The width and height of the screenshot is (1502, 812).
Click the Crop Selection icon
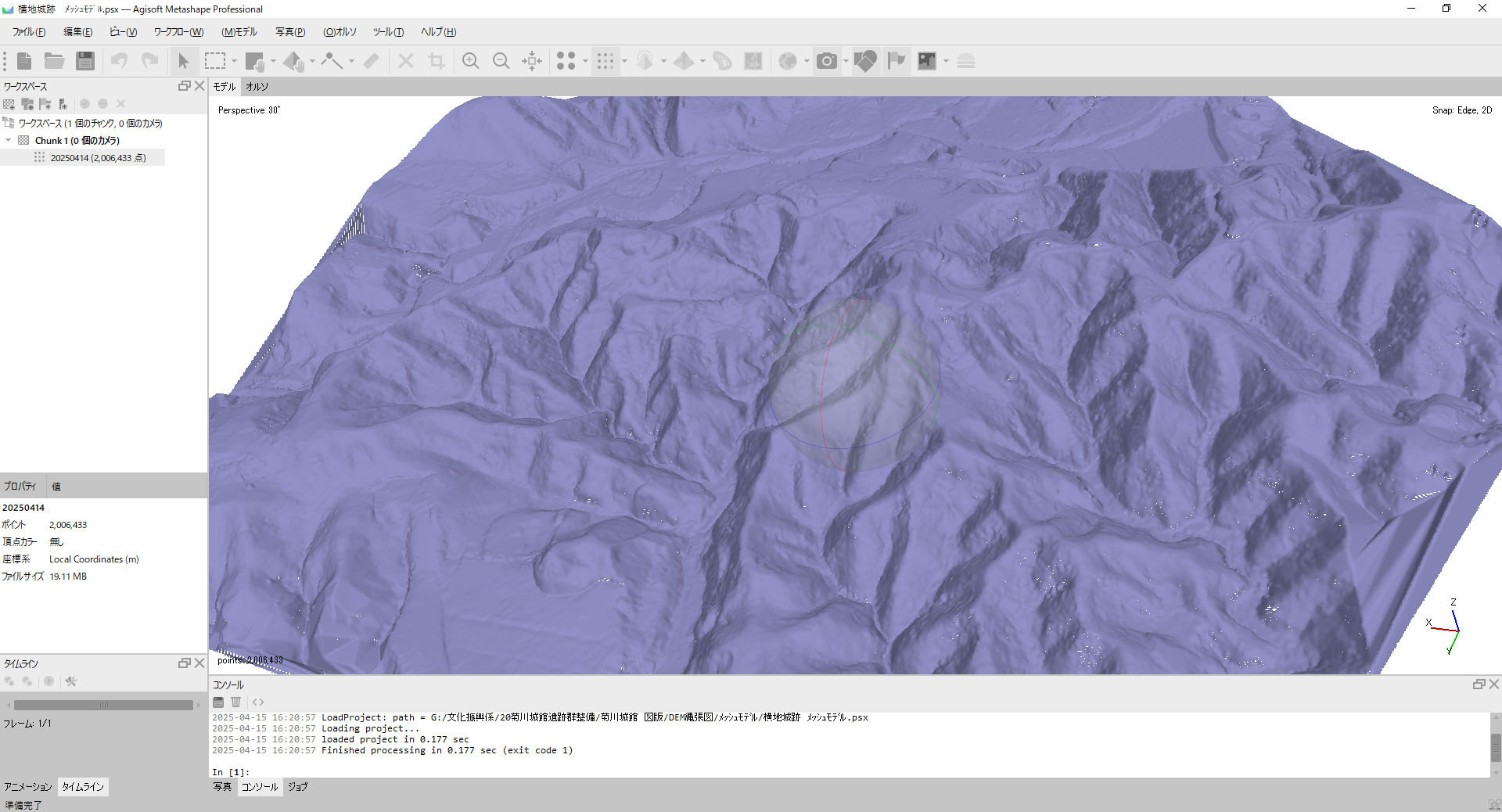click(437, 61)
